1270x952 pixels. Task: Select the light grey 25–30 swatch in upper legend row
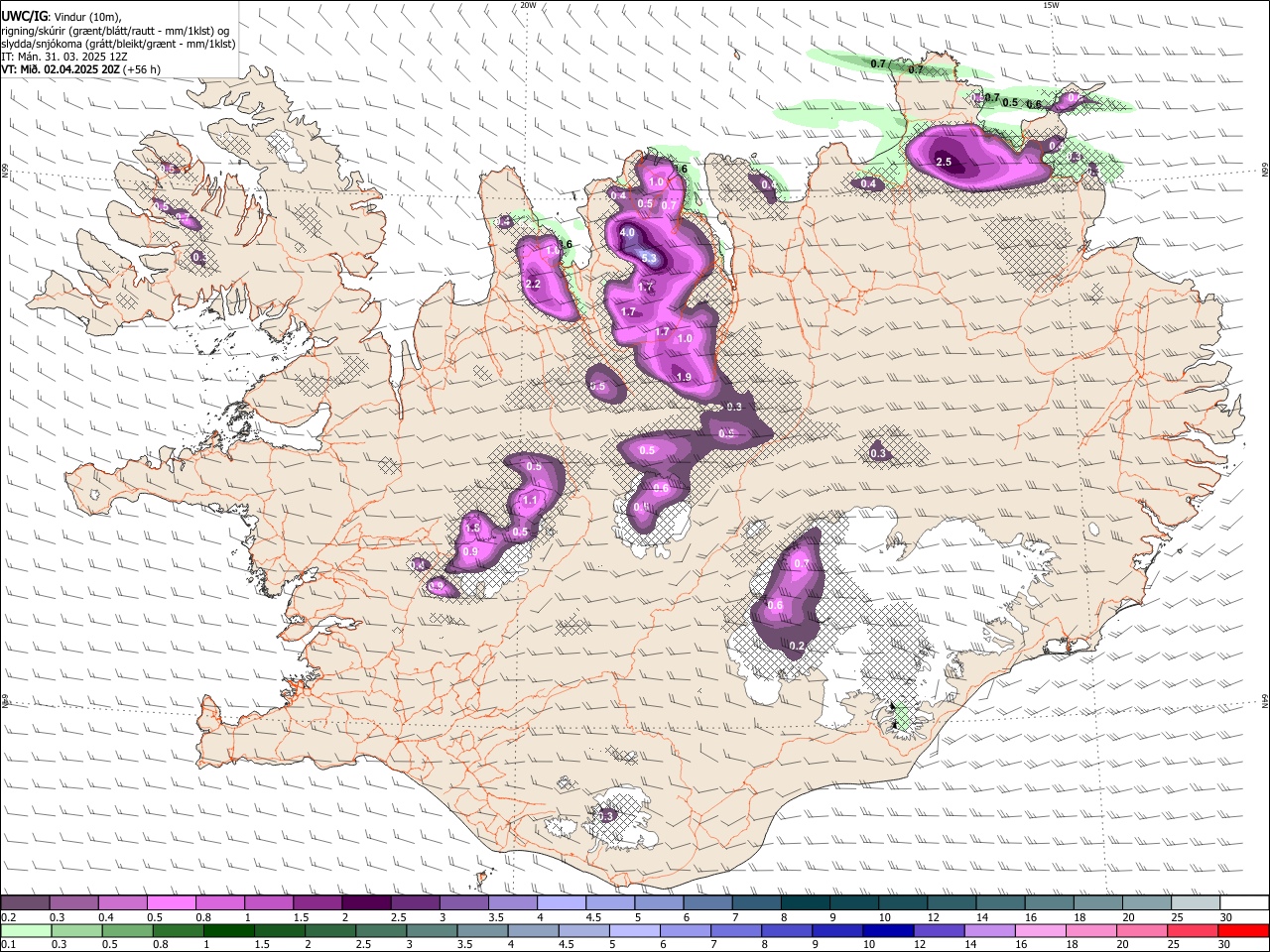click(1196, 903)
